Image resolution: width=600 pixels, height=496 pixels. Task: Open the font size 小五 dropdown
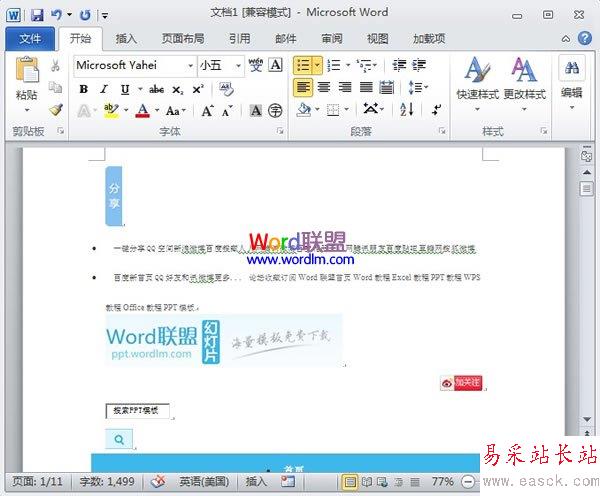click(238, 66)
